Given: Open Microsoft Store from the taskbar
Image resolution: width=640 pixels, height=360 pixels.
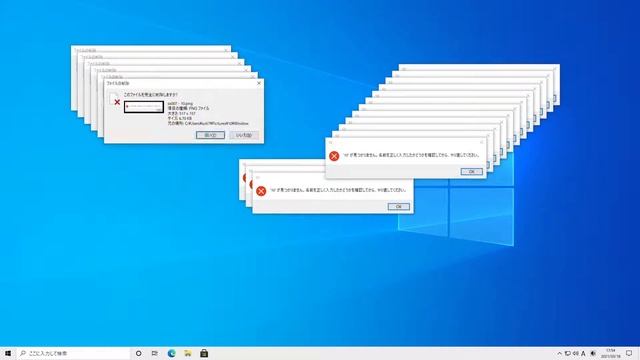Looking at the screenshot, I should pos(204,353).
